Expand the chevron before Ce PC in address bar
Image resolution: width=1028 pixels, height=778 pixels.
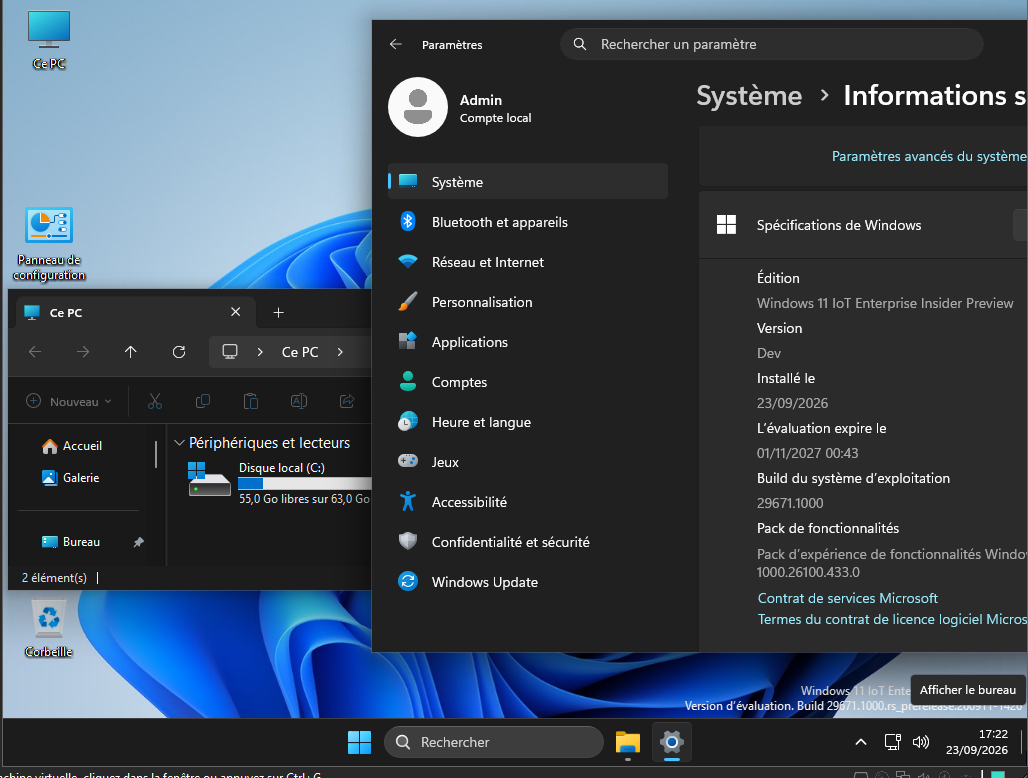(260, 352)
